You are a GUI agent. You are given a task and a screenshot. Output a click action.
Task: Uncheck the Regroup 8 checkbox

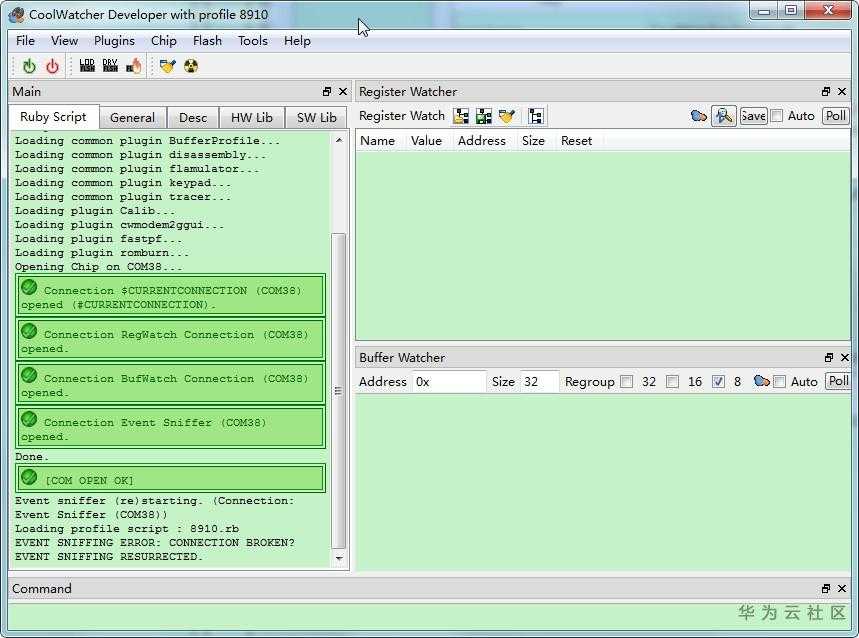(x=718, y=381)
